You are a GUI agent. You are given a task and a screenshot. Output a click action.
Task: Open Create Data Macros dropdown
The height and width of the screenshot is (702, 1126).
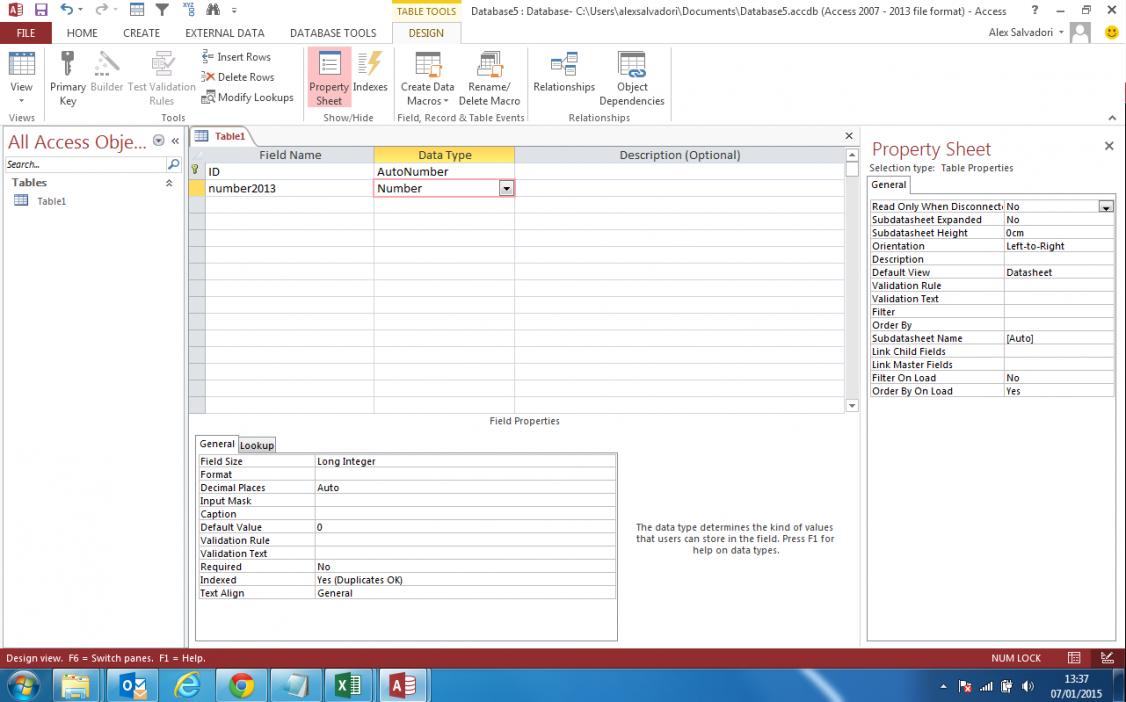[427, 78]
